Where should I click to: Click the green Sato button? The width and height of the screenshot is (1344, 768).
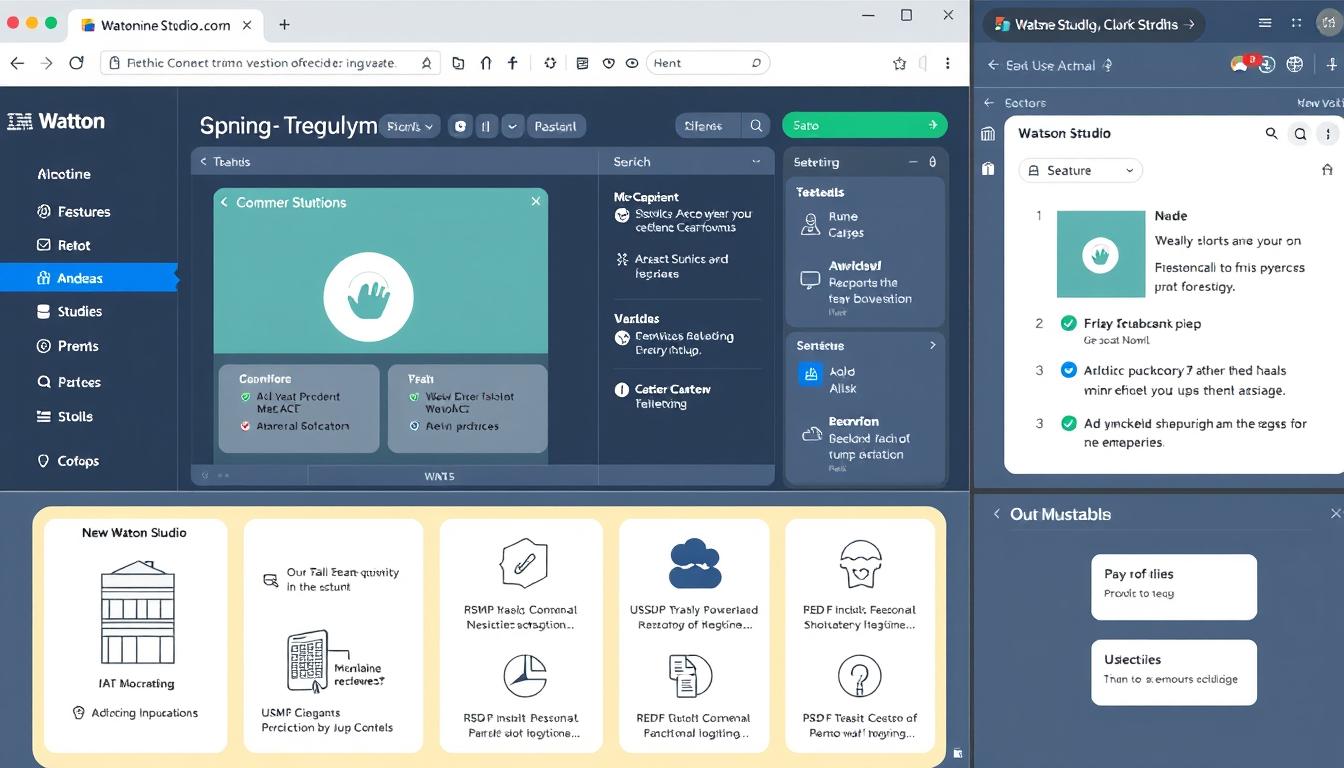[x=864, y=125]
